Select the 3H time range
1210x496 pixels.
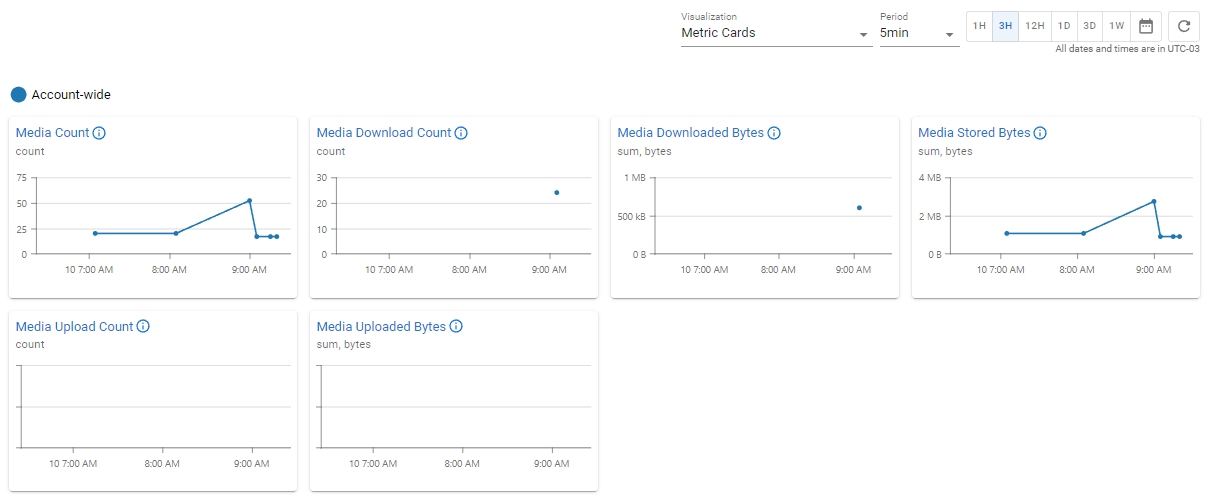(1005, 26)
